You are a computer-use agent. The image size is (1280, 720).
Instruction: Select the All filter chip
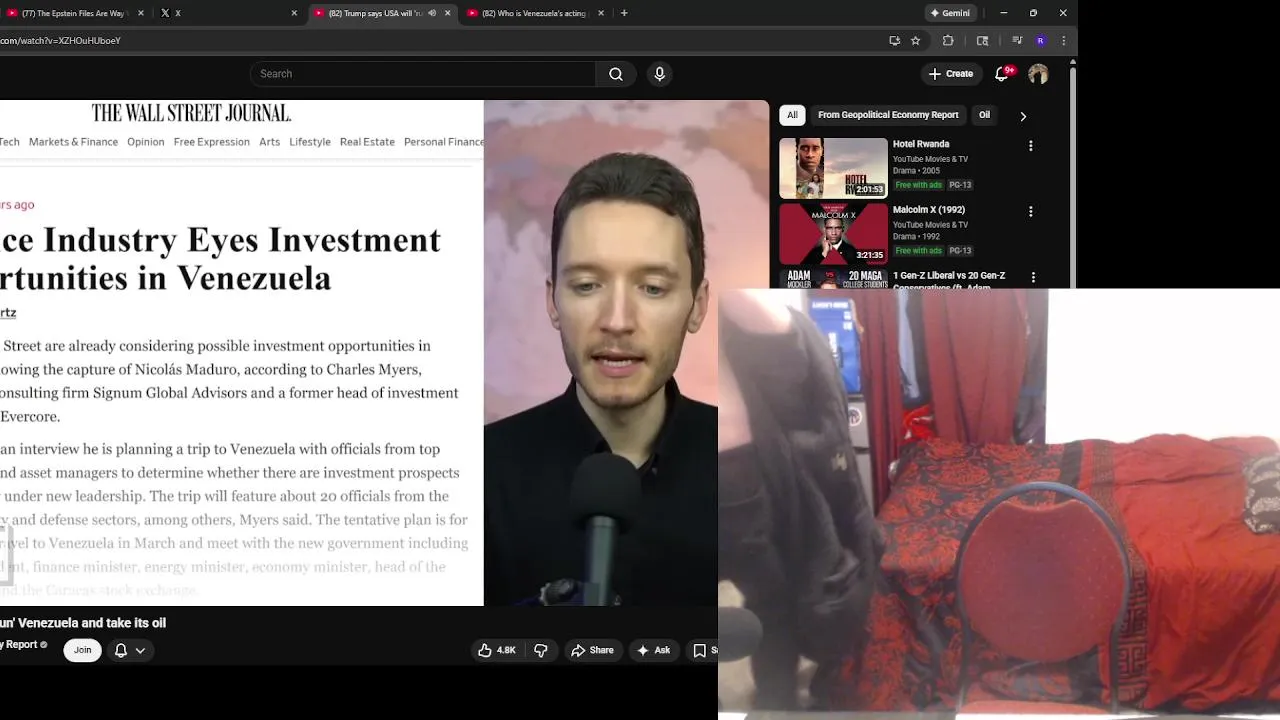click(x=792, y=115)
